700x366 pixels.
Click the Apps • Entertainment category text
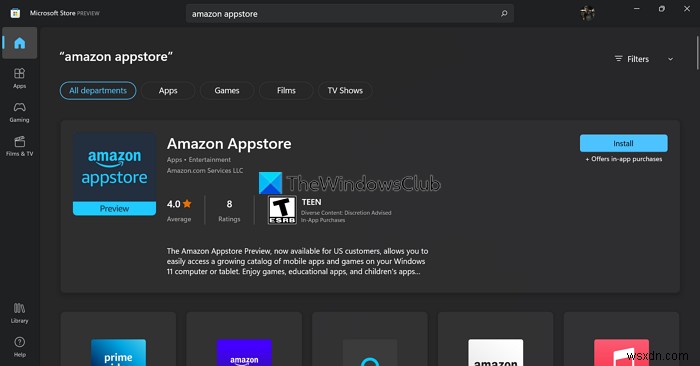click(x=199, y=159)
